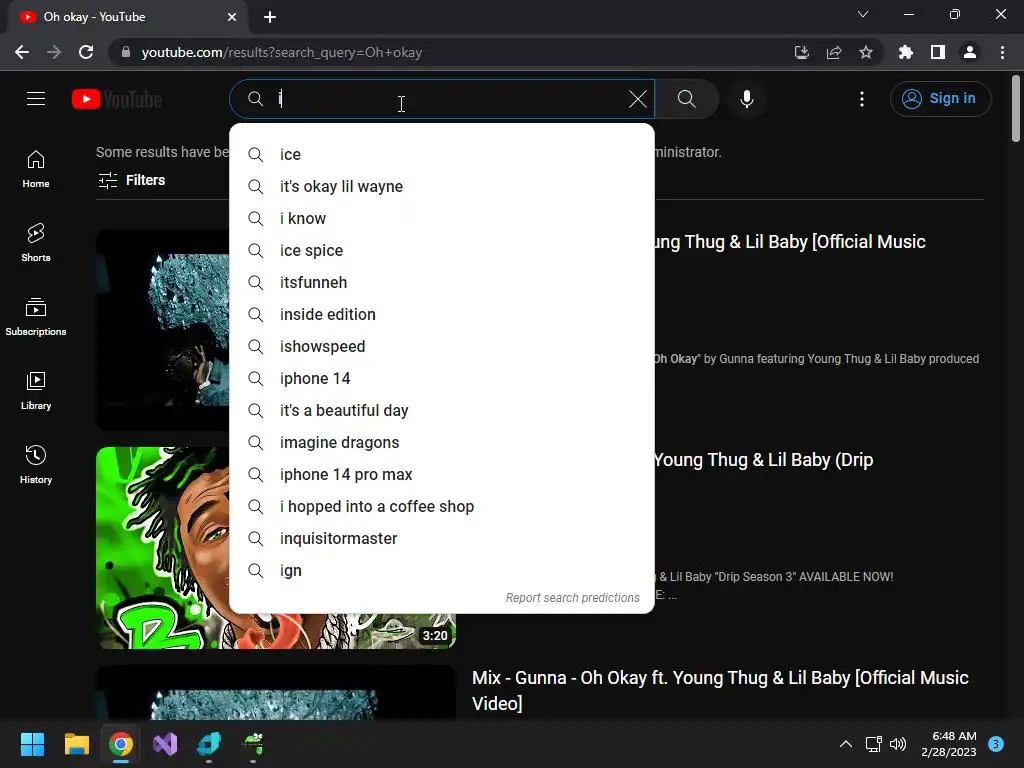
Task: Bookmark this tab with the star
Action: point(866,52)
